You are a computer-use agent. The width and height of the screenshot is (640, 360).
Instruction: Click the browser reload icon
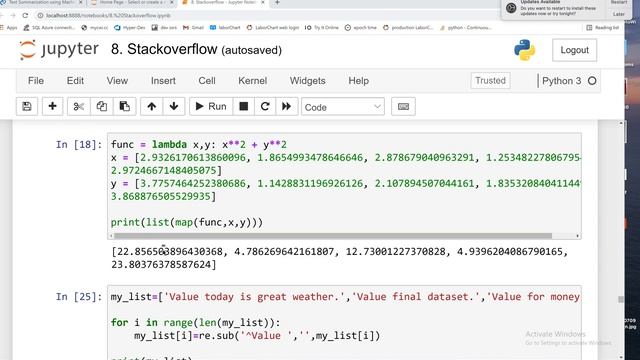point(25,16)
